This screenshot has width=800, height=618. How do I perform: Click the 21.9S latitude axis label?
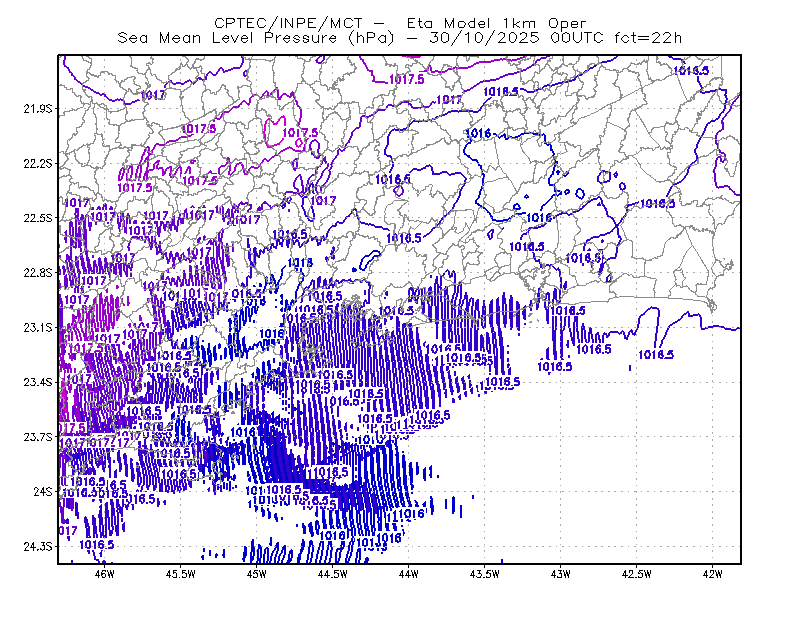click(x=38, y=109)
